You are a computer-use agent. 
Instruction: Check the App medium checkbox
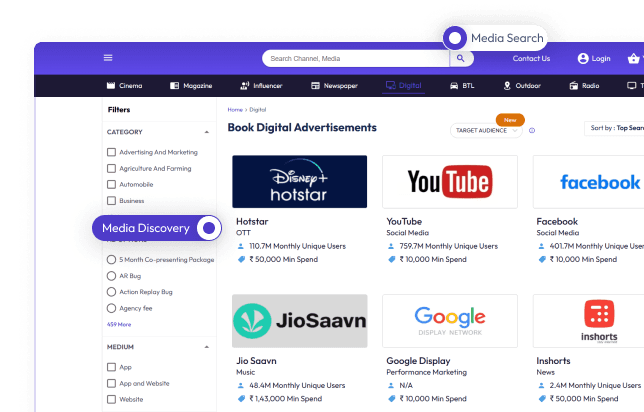pyautogui.click(x=111, y=367)
